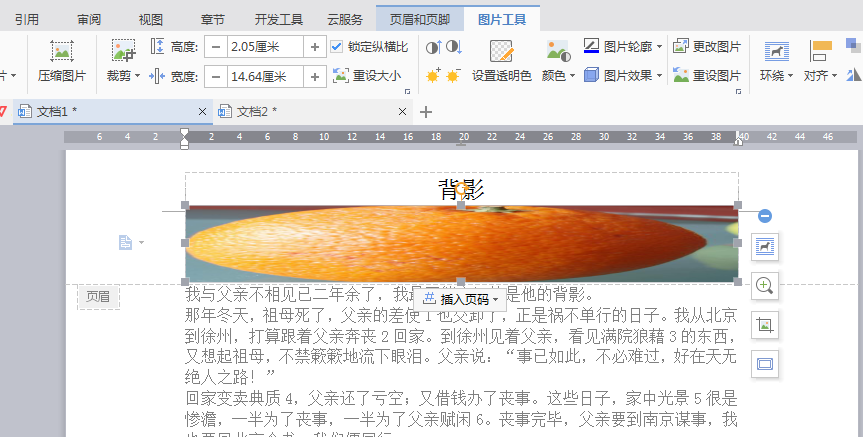Click the Compress Picture (压缩图片) icon
Screen dimensions: 863x437
[62, 51]
